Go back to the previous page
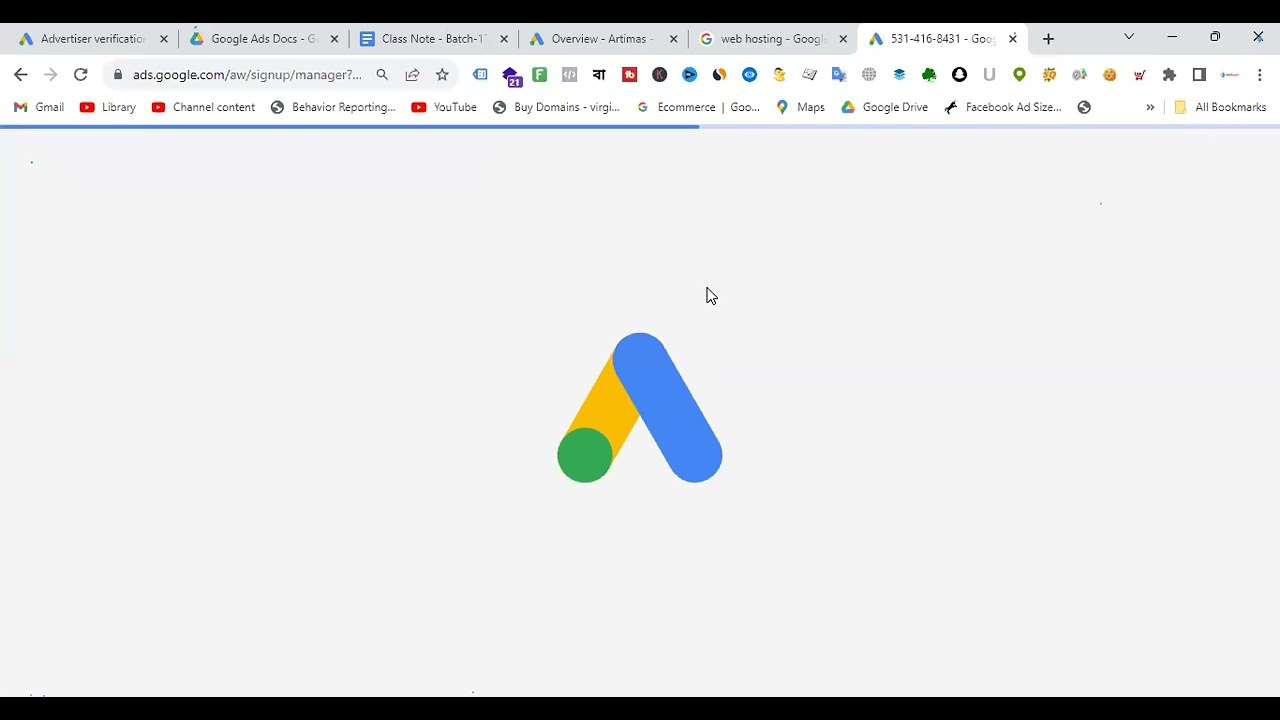Viewport: 1280px width, 720px height. tap(20, 75)
